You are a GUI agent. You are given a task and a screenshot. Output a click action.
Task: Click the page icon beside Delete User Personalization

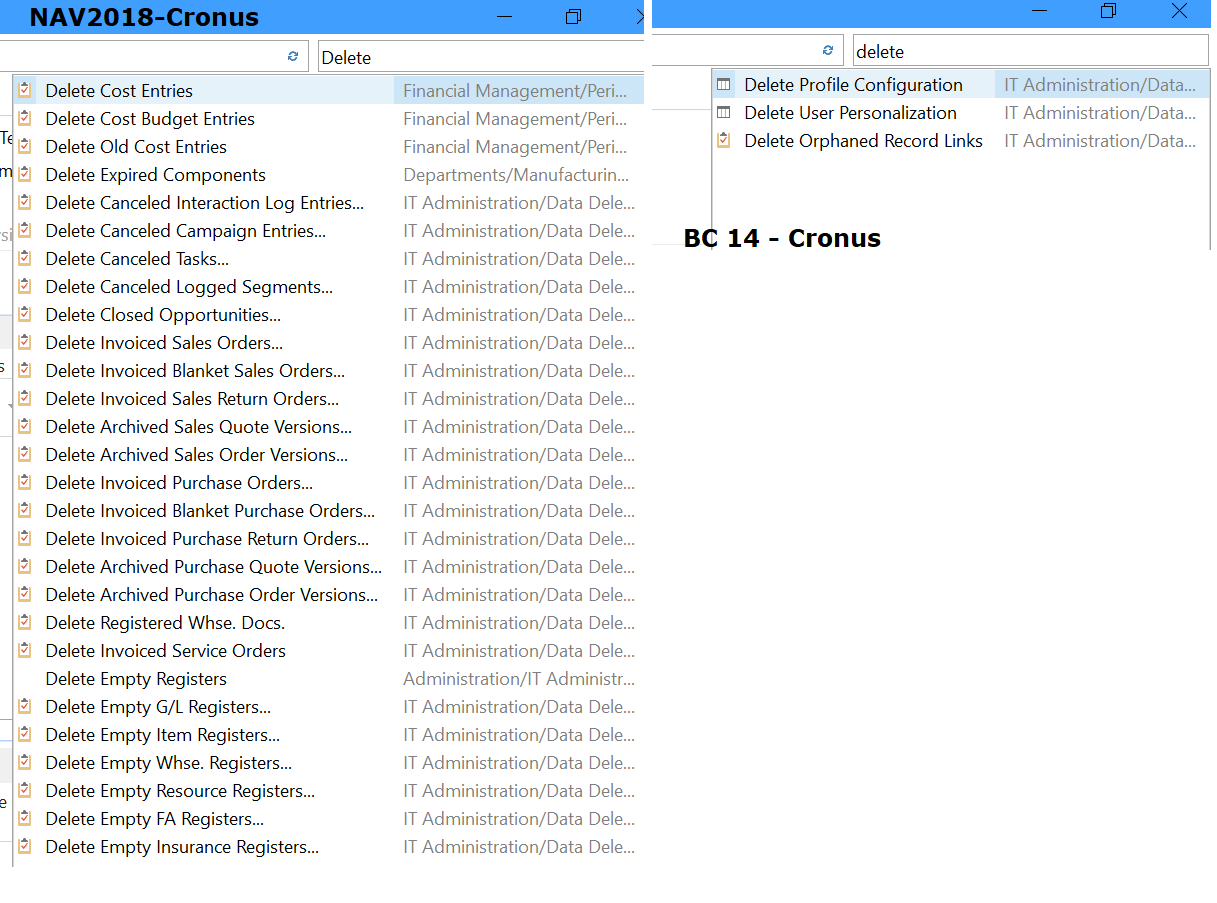(724, 112)
